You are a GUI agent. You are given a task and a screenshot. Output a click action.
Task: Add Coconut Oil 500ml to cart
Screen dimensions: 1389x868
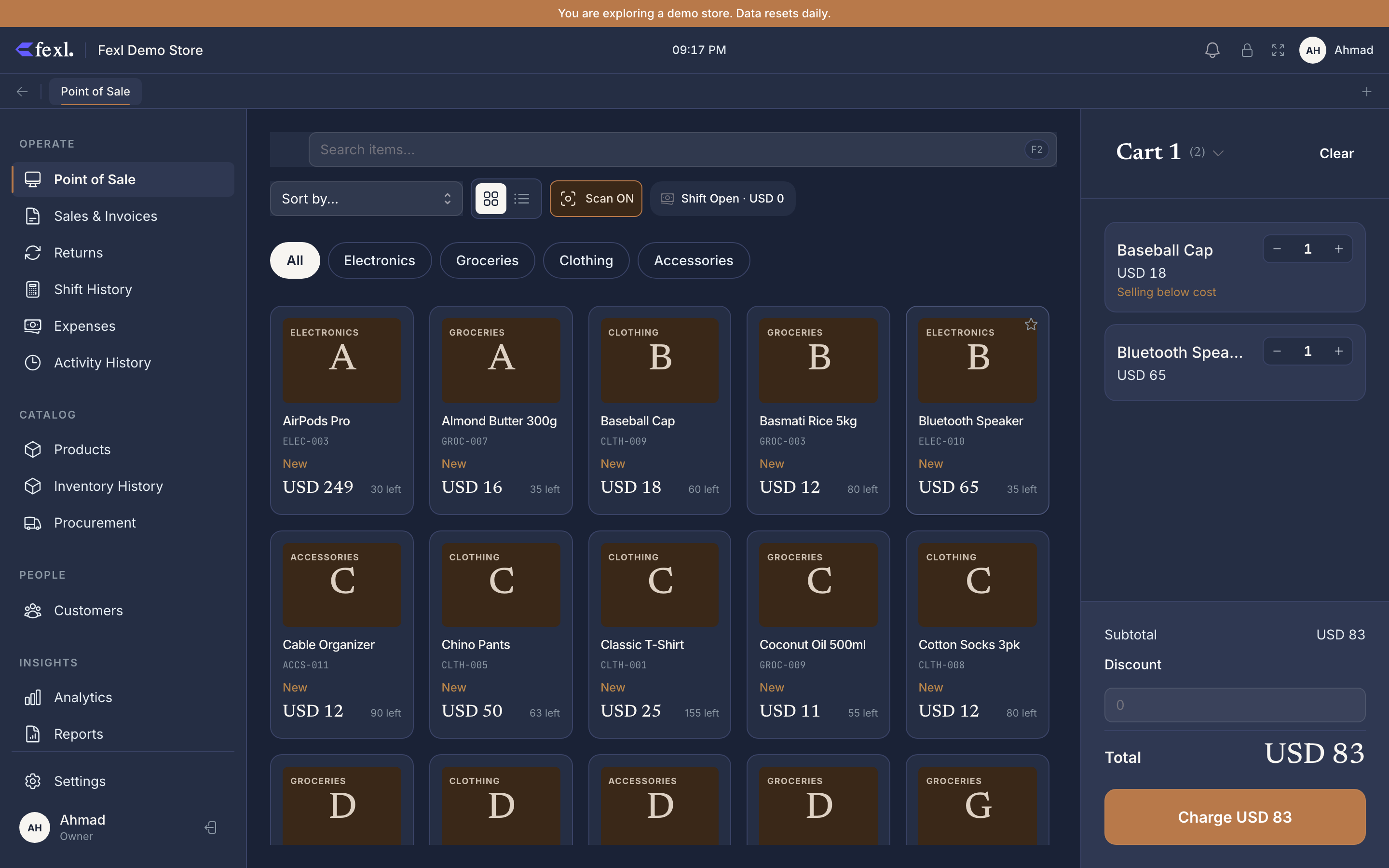[818, 634]
